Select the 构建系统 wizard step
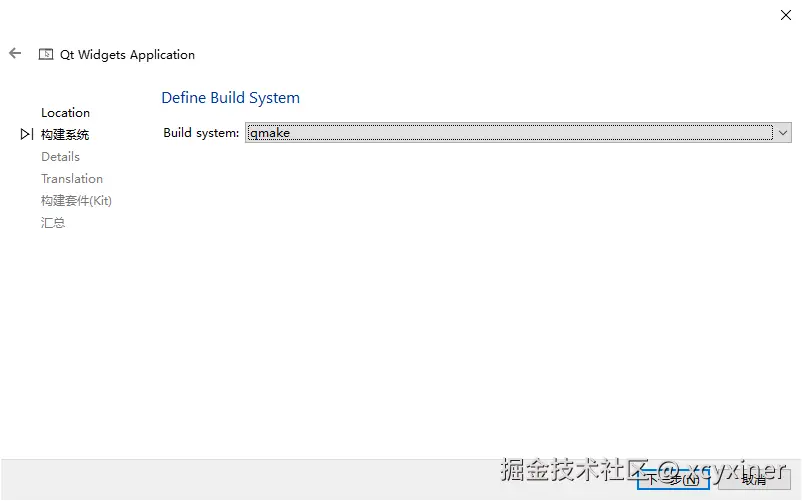Screen dimensions: 802x501 tap(65, 134)
